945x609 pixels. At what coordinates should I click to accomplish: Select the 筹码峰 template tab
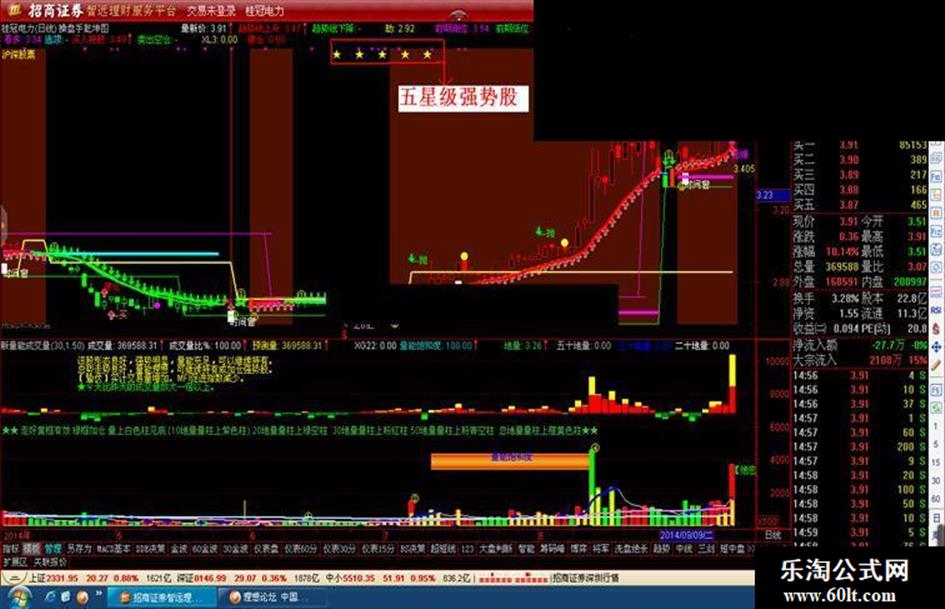553,549
